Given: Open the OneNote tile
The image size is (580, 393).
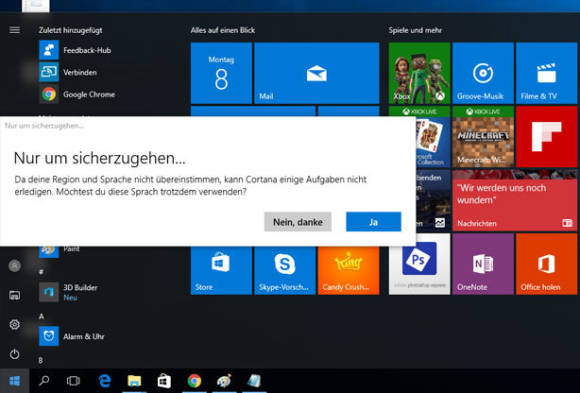Looking at the screenshot, I should pyautogui.click(x=483, y=264).
